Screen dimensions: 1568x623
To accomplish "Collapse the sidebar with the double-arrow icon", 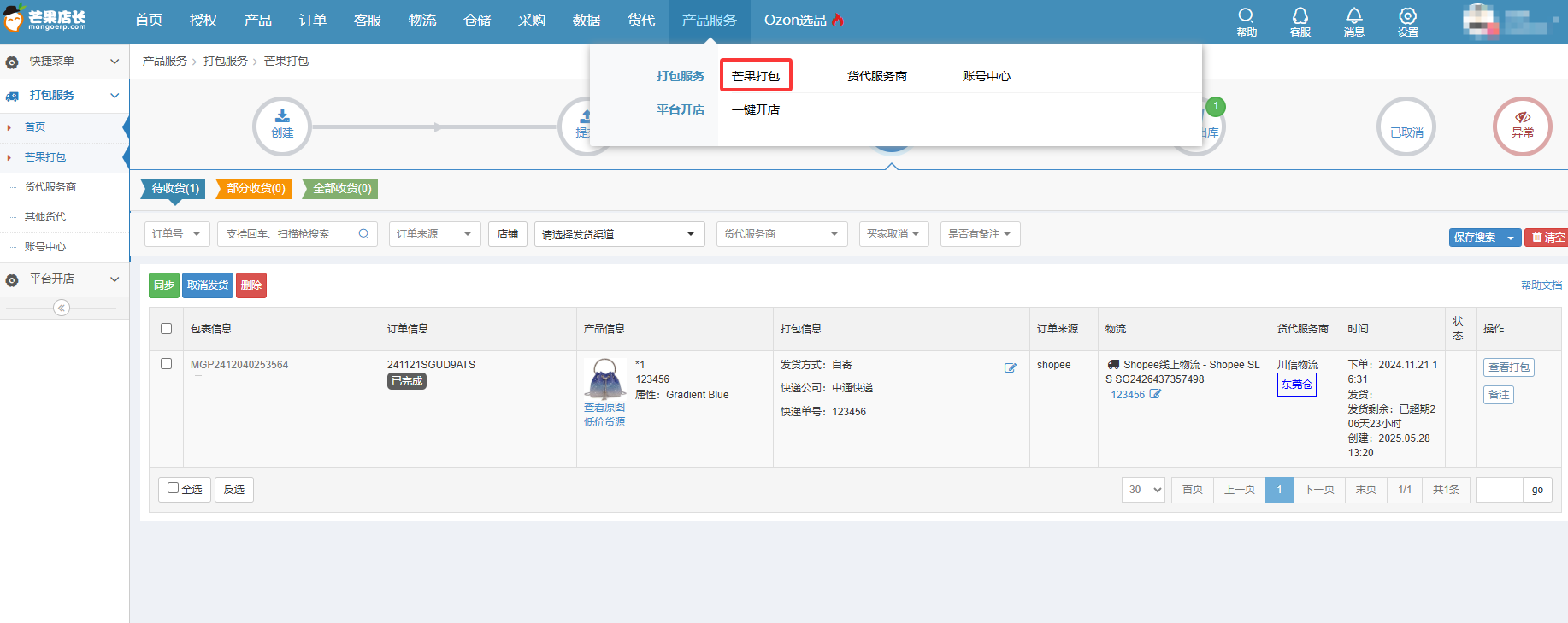I will click(62, 308).
